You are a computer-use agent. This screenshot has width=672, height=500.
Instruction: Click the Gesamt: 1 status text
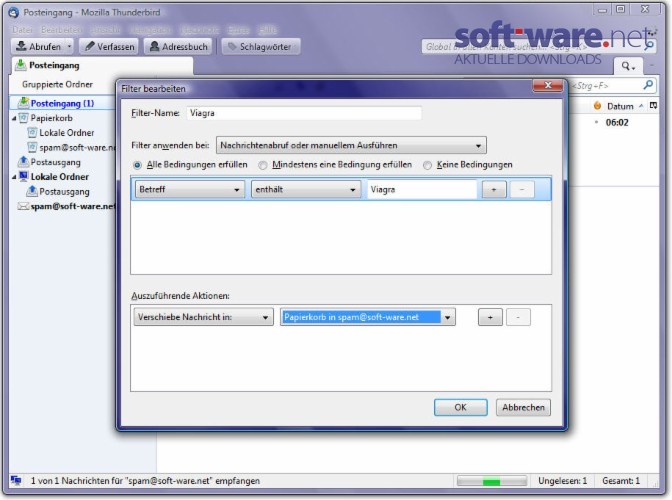[x=621, y=481]
